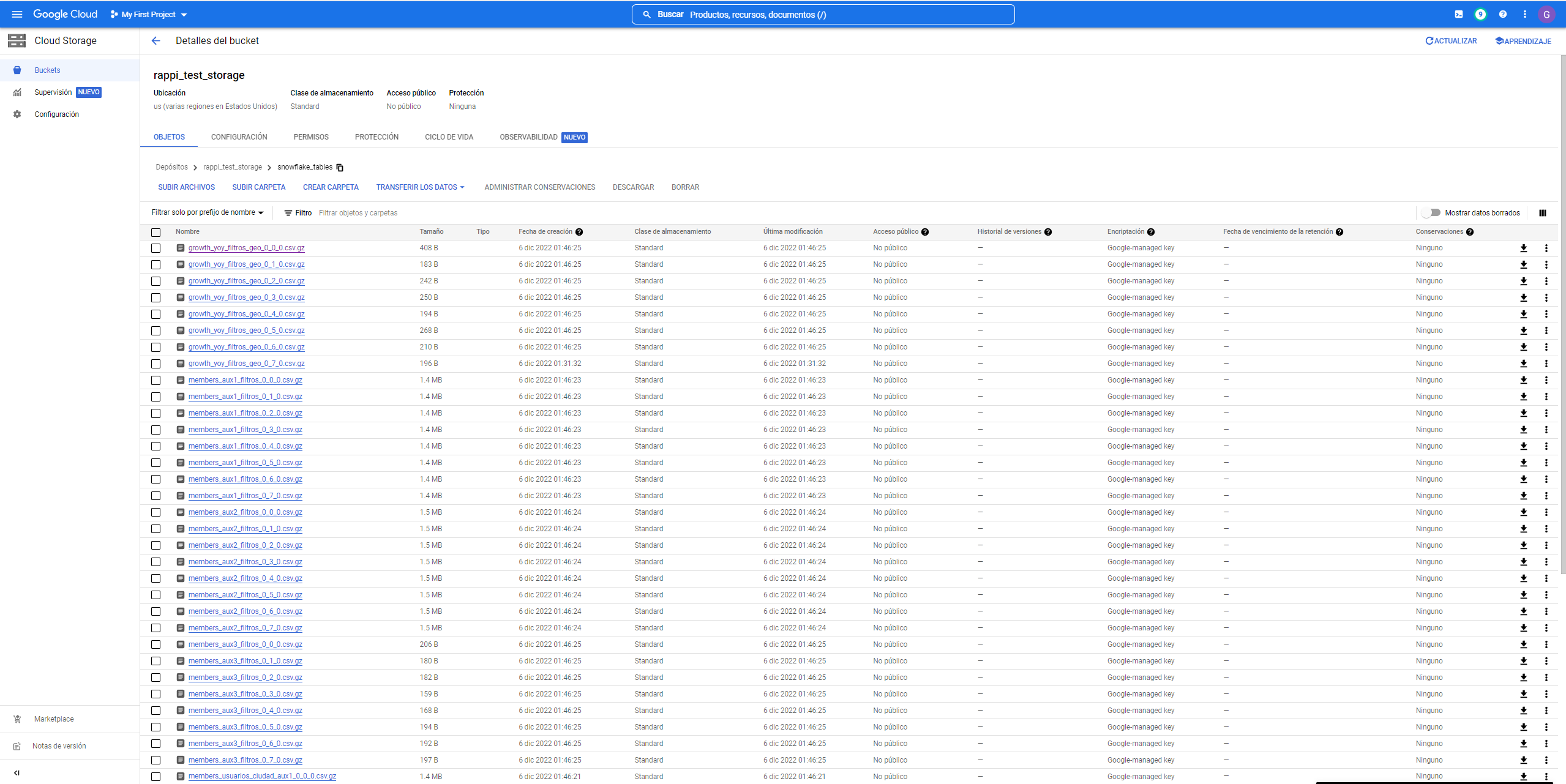This screenshot has width=1566, height=784.
Task: Open Configuración in the left sidebar
Action: pyautogui.click(x=70, y=114)
